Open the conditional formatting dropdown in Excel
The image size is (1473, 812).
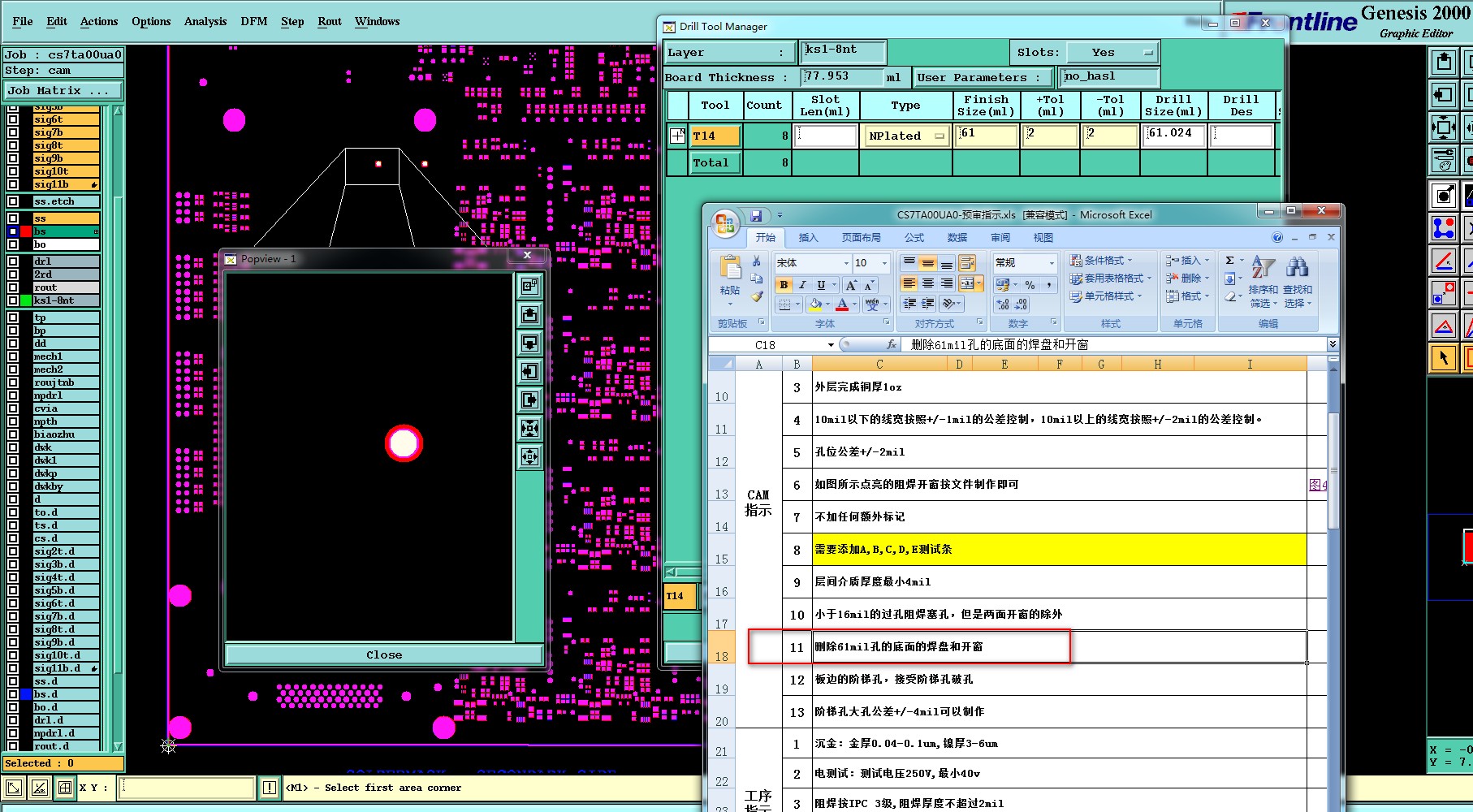(x=1101, y=261)
